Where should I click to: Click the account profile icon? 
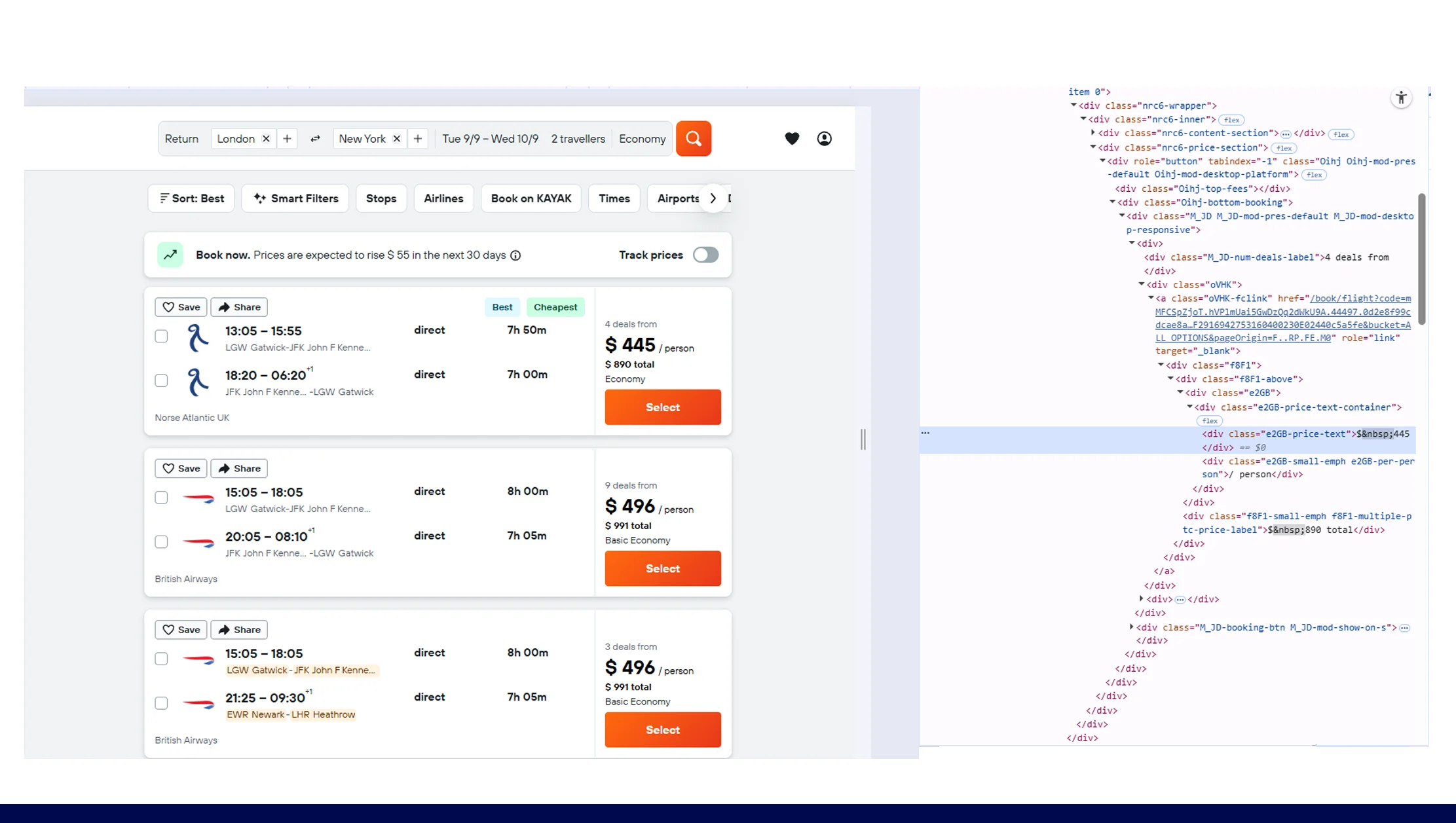[825, 138]
